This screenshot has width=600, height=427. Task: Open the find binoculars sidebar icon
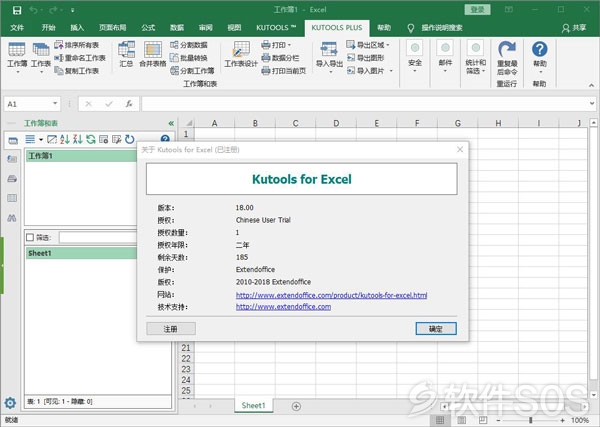tap(12, 218)
